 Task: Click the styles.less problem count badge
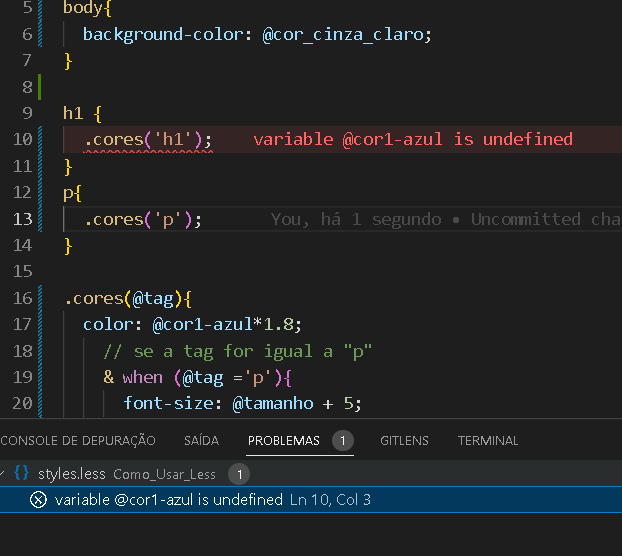pyautogui.click(x=239, y=474)
